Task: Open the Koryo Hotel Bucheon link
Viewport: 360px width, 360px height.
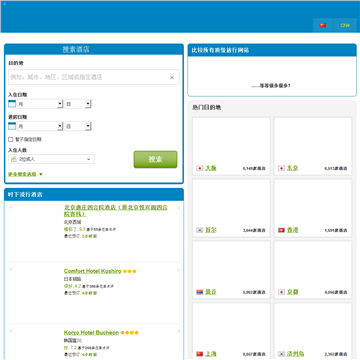Action: tap(91, 332)
